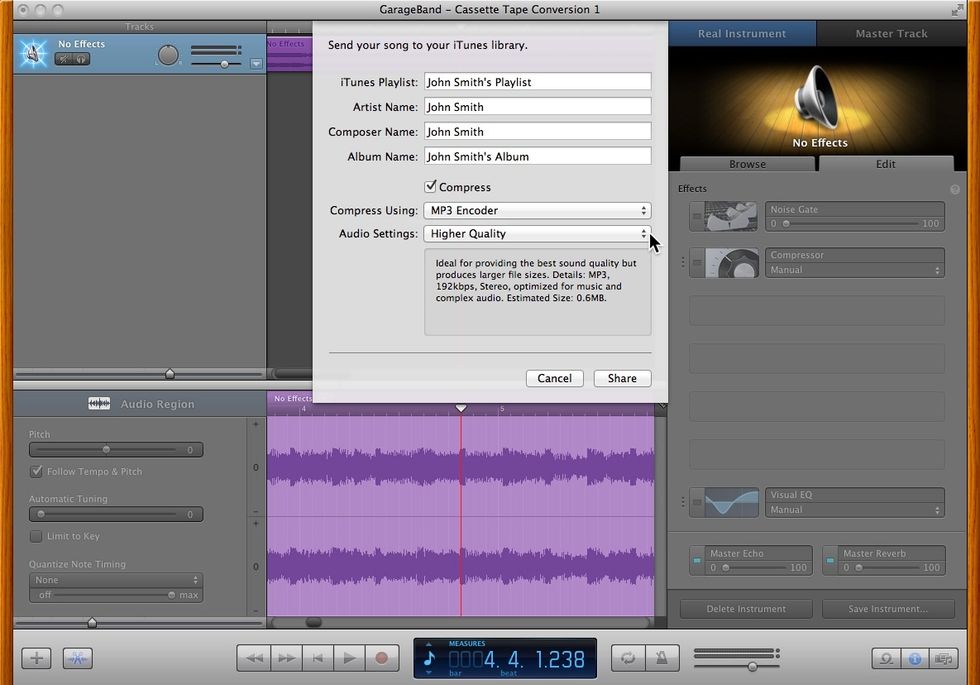
Task: Open the Browse tab
Action: (x=746, y=163)
